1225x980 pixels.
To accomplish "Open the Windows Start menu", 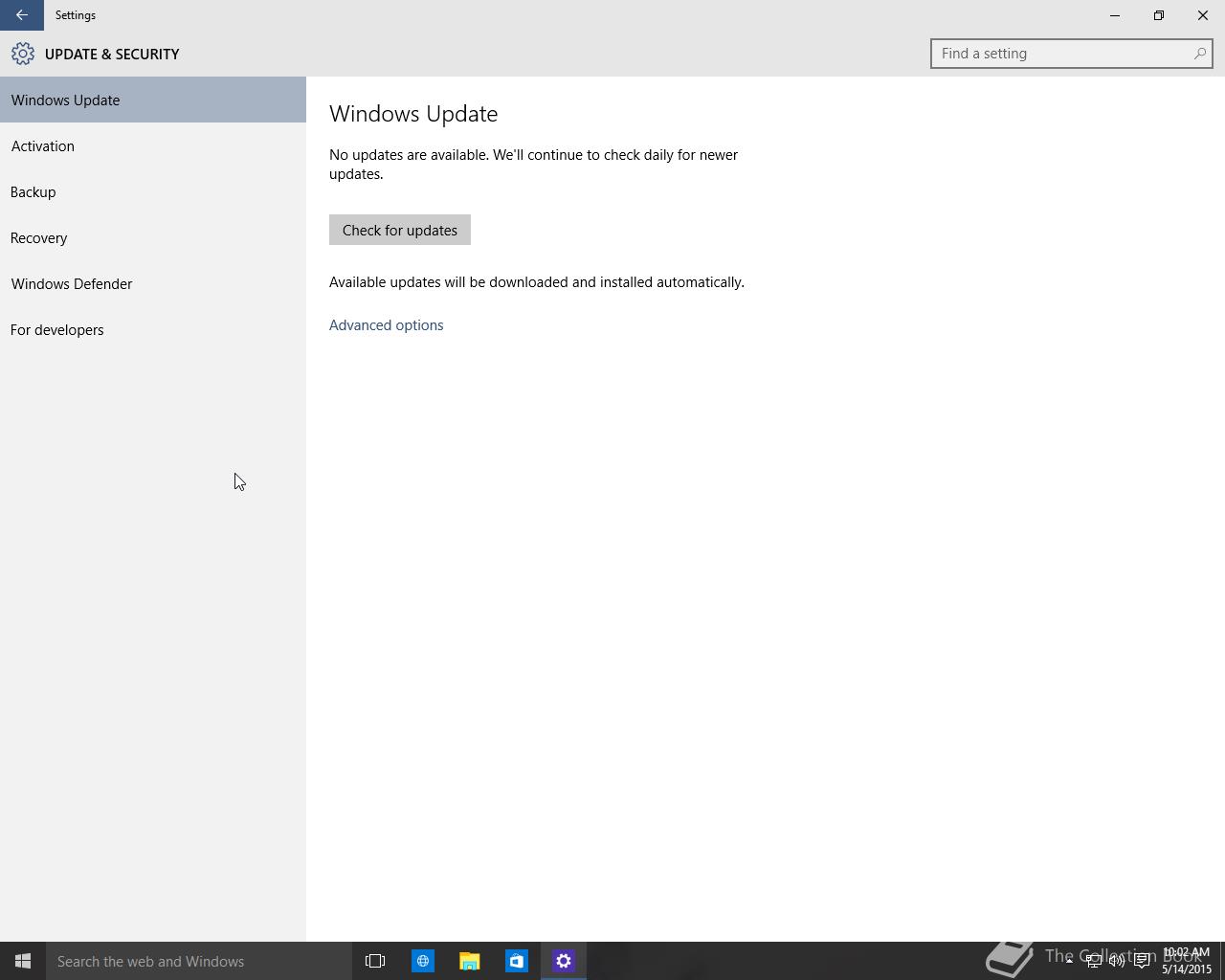I will click(23, 961).
